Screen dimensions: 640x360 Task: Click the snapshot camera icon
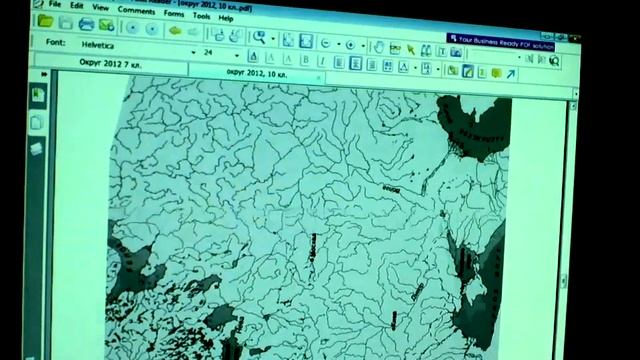pyautogui.click(x=456, y=52)
